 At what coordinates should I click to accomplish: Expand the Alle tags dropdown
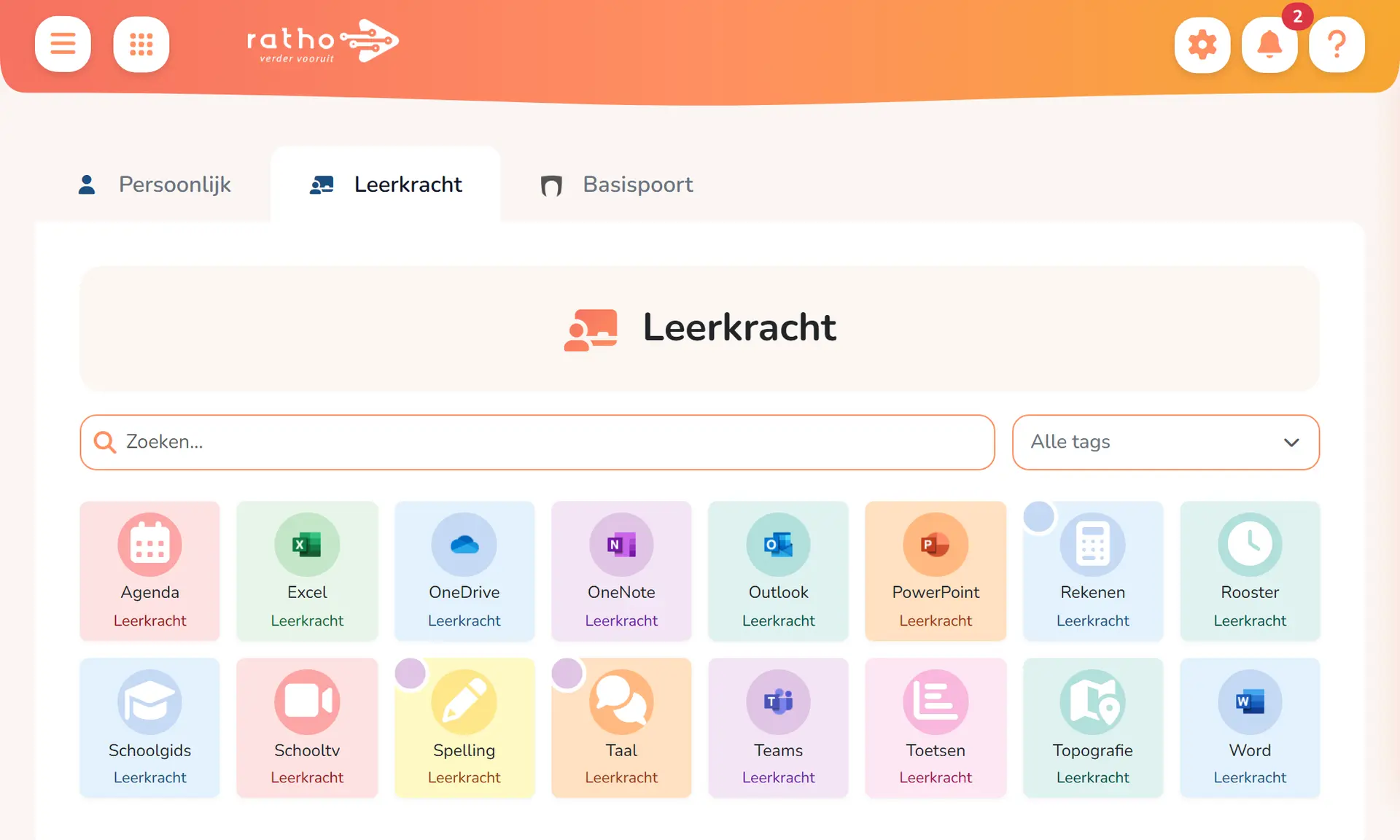pos(1166,443)
